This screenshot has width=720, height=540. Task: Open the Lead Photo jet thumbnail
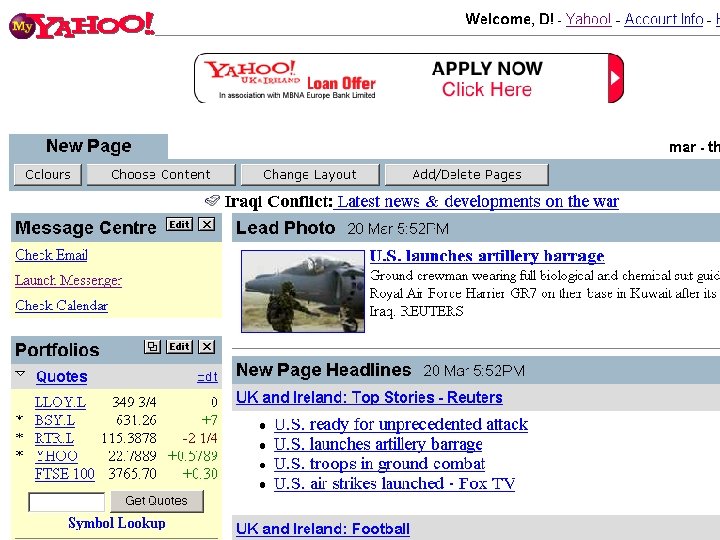pyautogui.click(x=303, y=291)
